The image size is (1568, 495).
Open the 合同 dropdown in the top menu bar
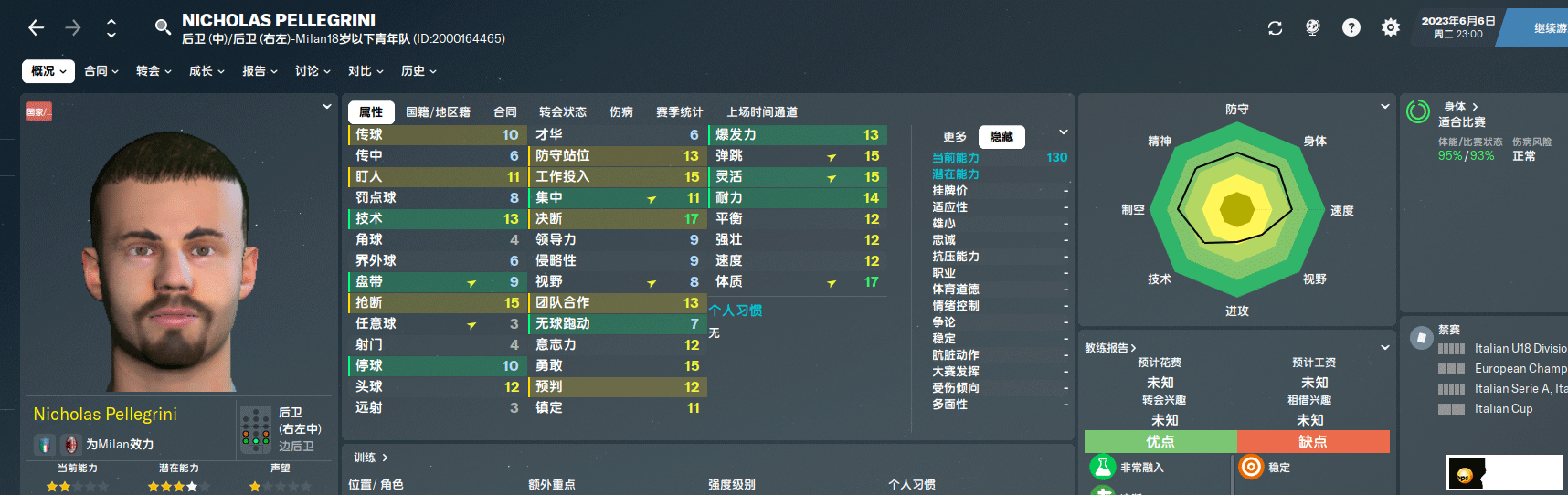(x=101, y=71)
